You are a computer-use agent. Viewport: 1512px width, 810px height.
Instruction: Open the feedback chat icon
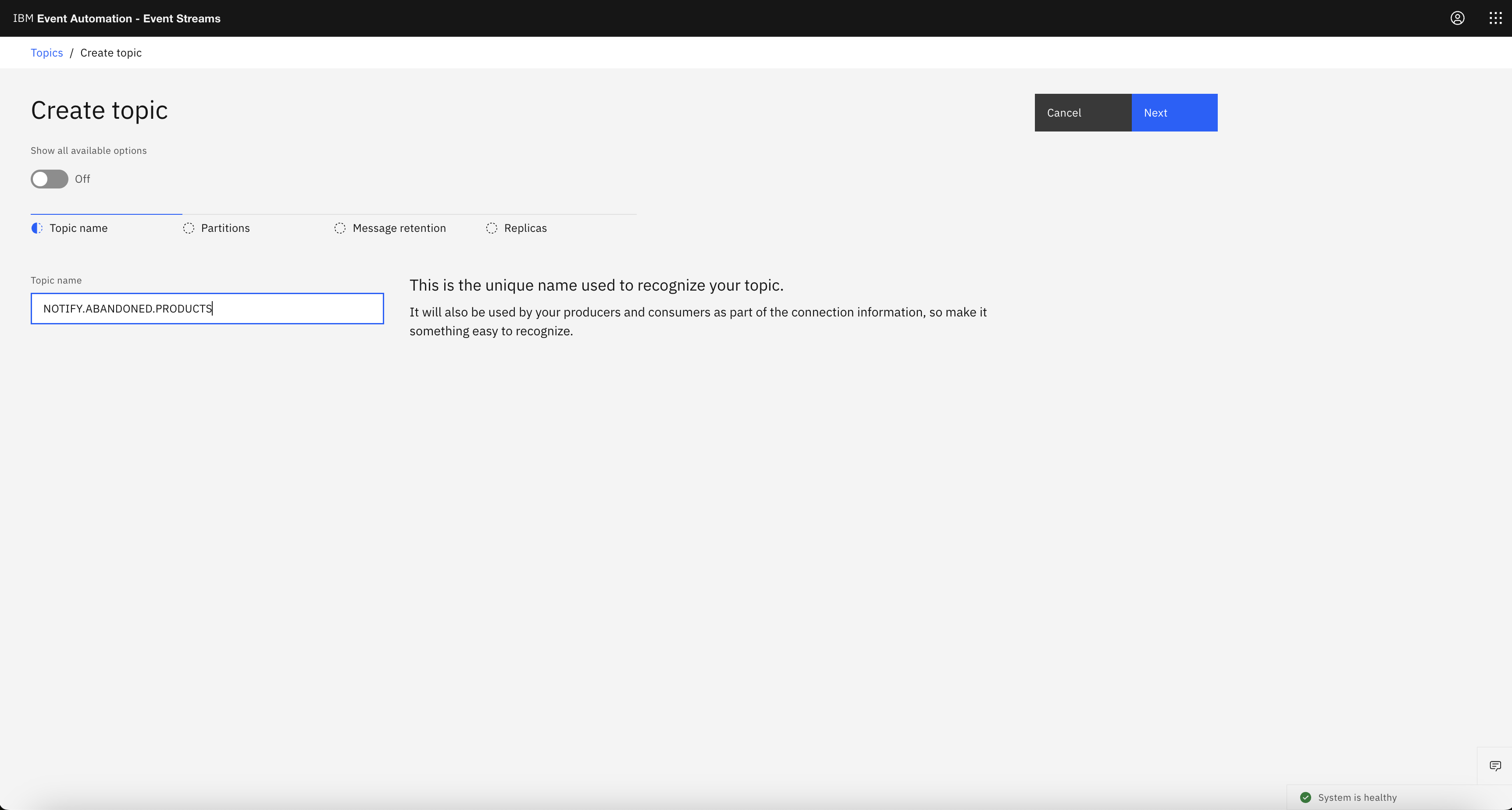(1495, 765)
